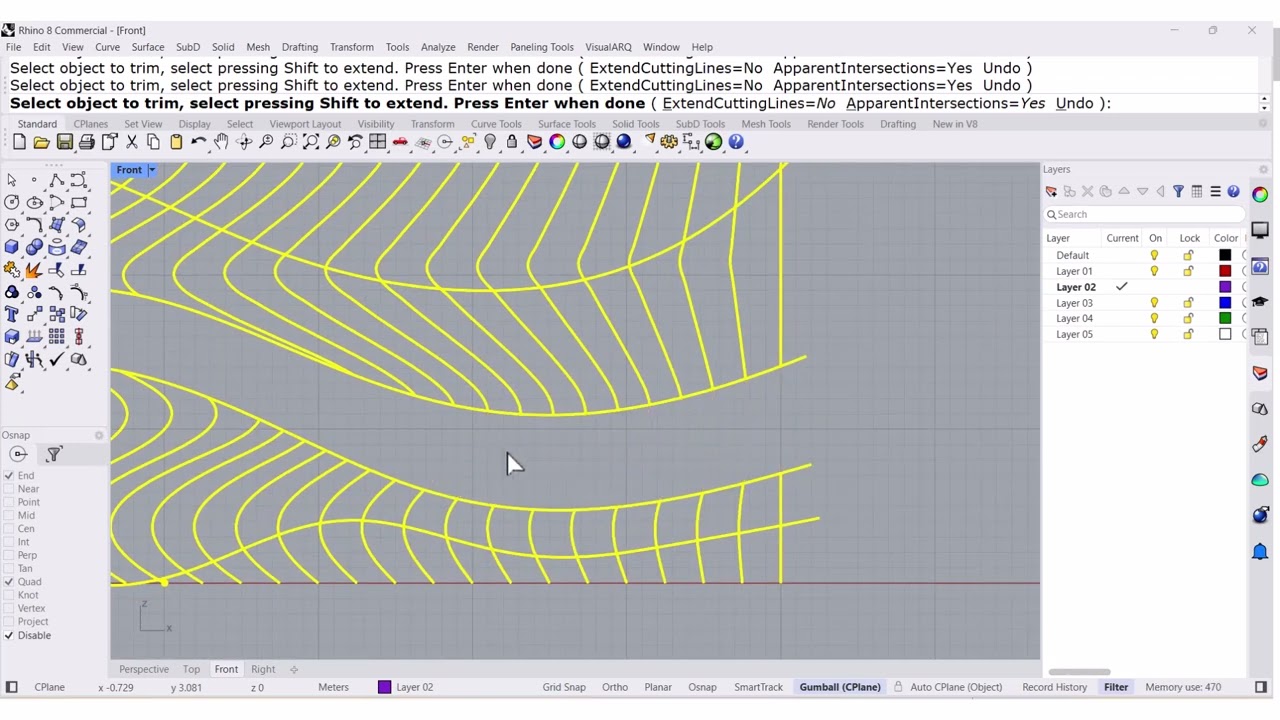
Task: Open the Osnap panel gear menu
Action: (99, 435)
